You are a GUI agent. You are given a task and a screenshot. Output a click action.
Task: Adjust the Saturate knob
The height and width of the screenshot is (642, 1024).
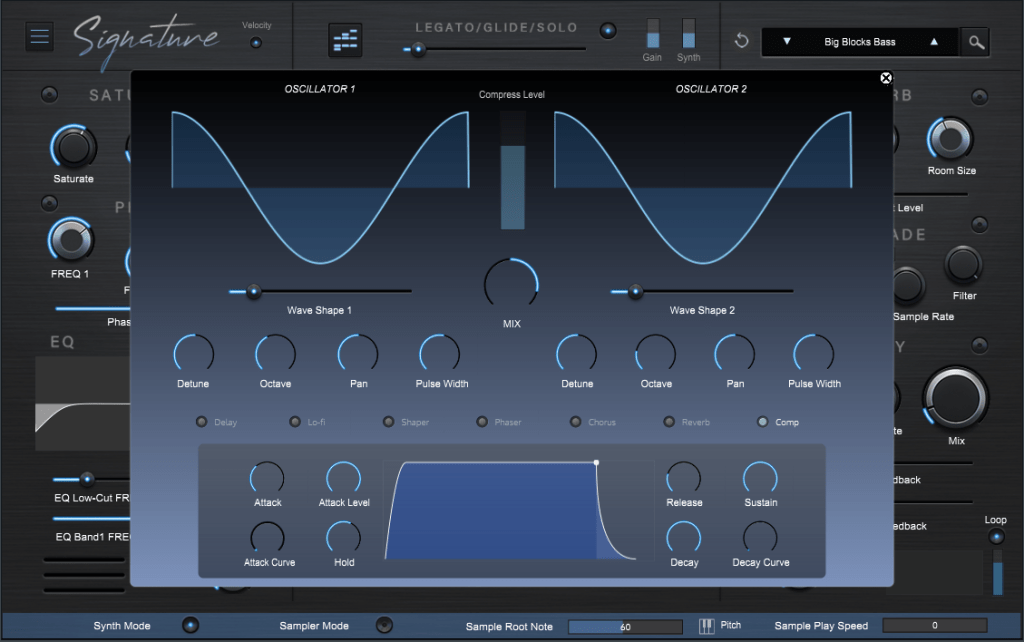click(x=73, y=148)
